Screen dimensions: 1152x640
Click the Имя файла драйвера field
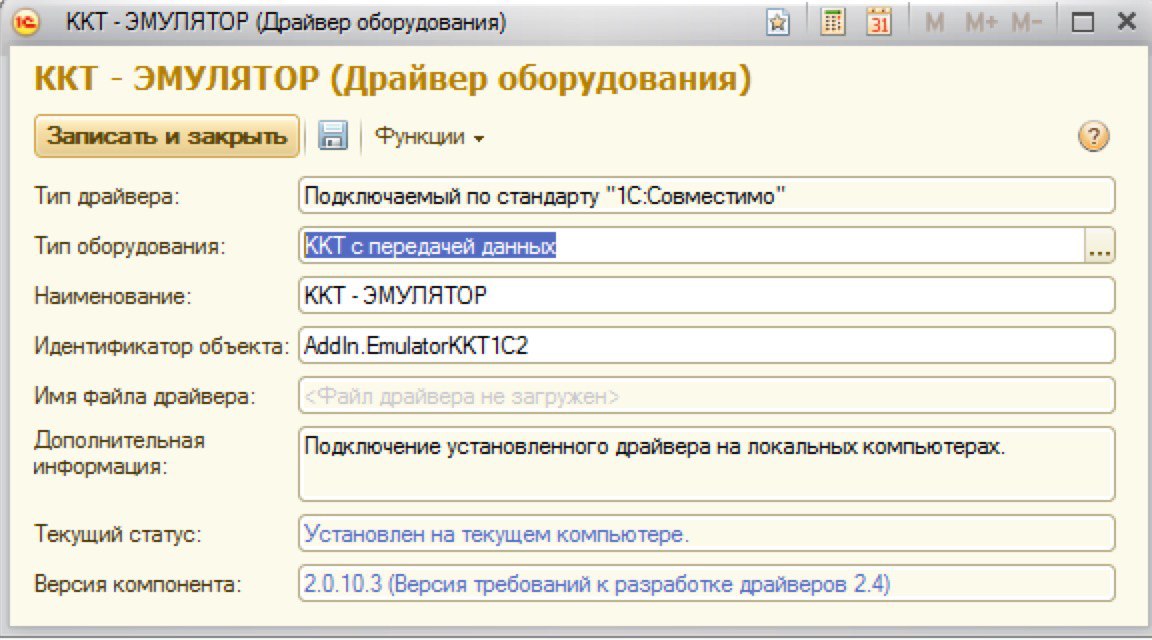coord(707,396)
